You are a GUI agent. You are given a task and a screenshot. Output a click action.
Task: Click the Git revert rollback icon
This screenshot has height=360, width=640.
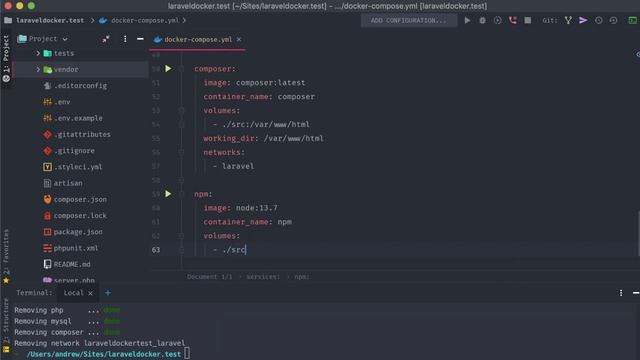pyautogui.click(x=613, y=20)
